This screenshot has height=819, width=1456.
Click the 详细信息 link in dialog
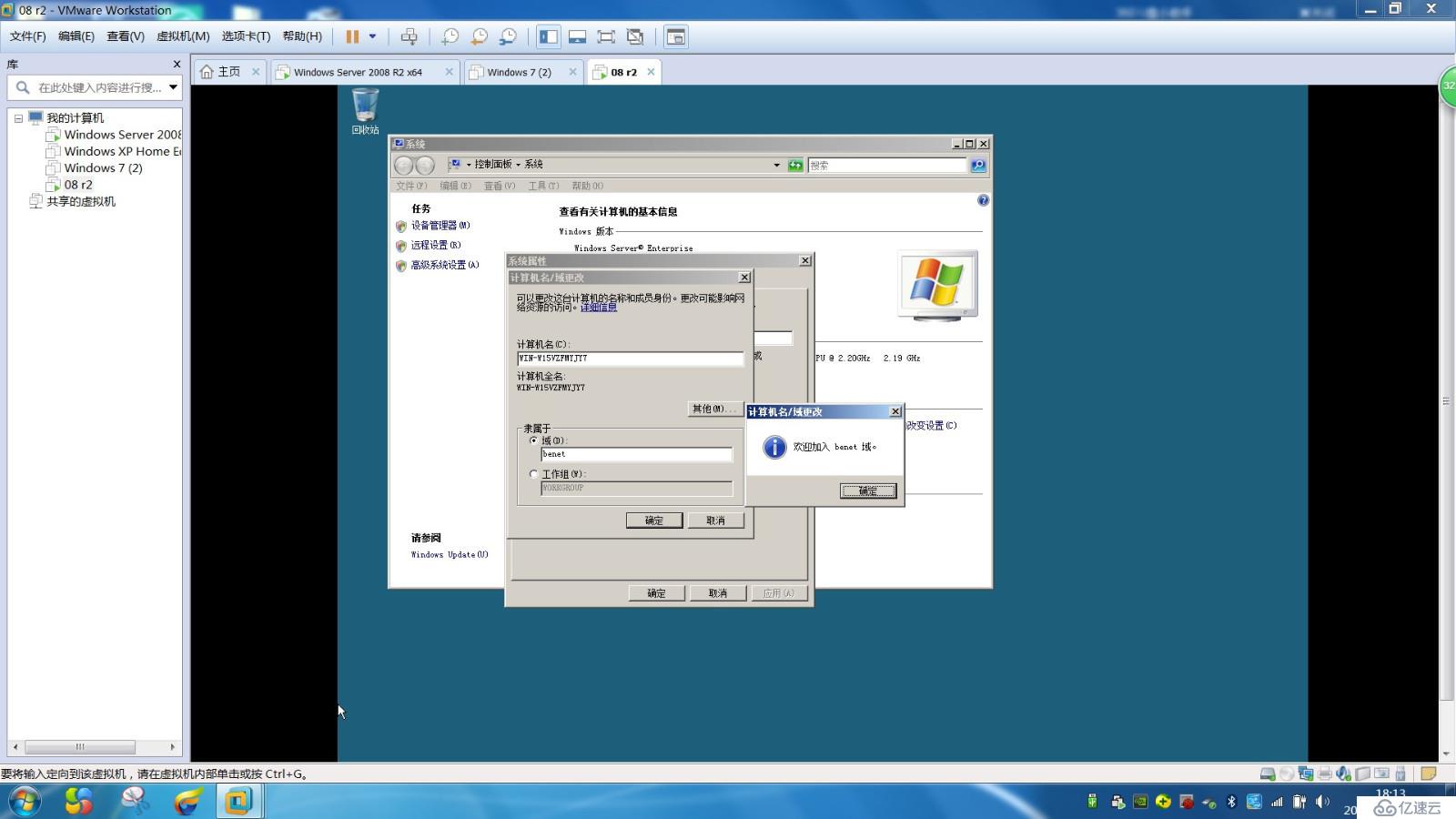pos(599,308)
